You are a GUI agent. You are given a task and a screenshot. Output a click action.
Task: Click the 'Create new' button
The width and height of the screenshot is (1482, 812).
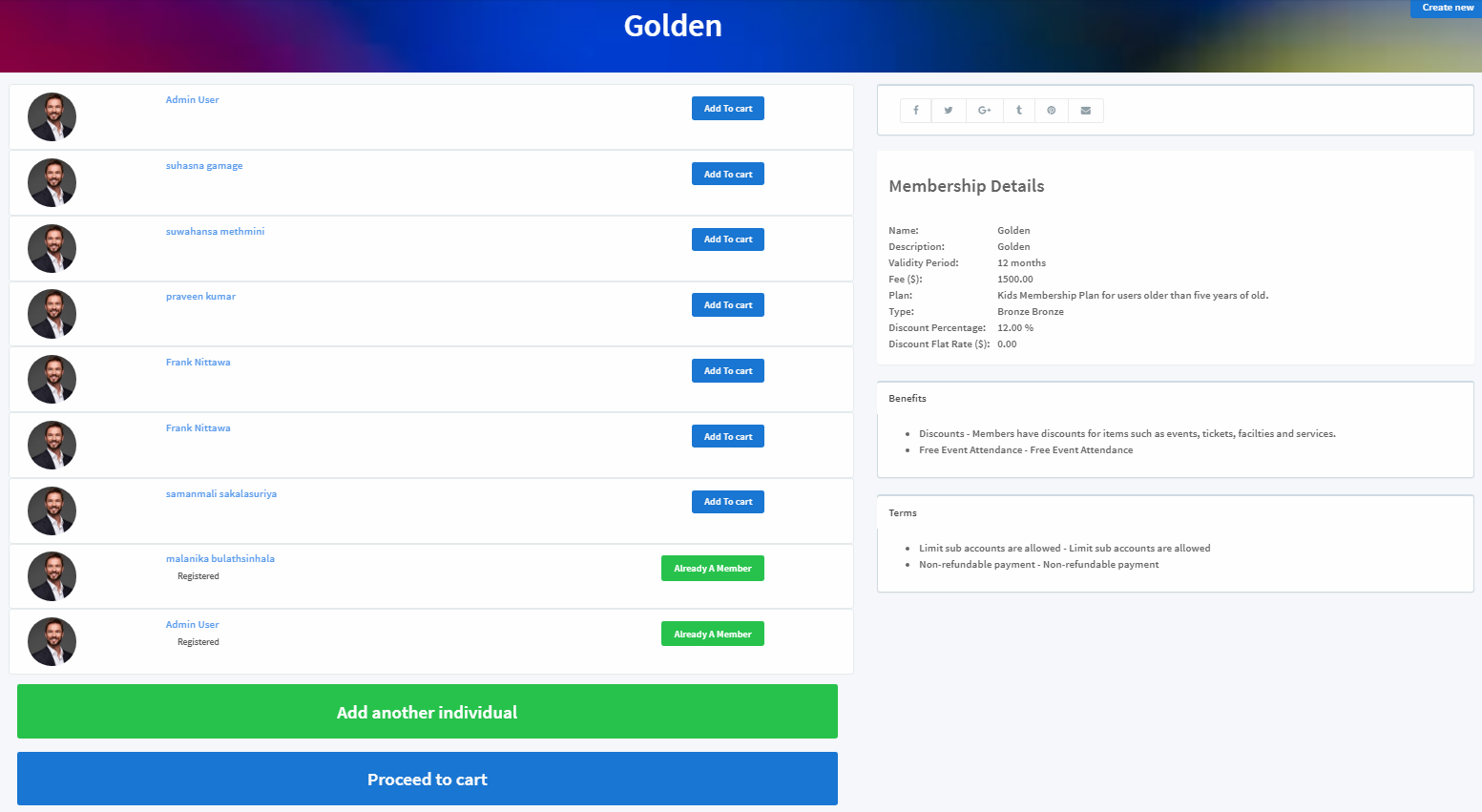tap(1447, 8)
